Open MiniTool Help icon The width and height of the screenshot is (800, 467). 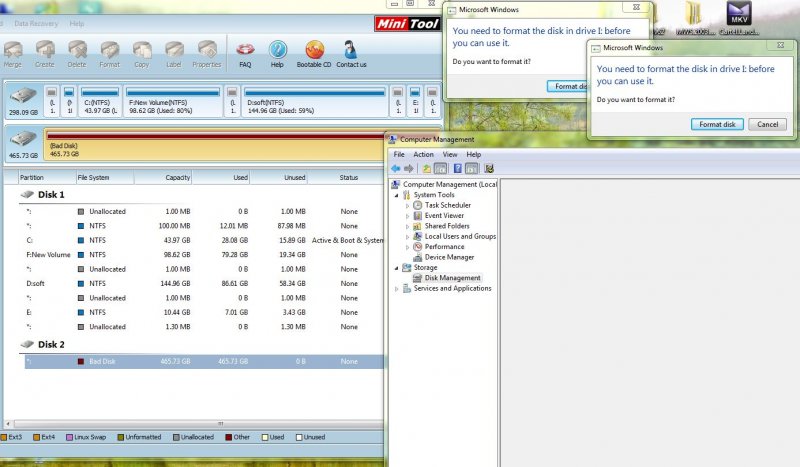(x=278, y=54)
